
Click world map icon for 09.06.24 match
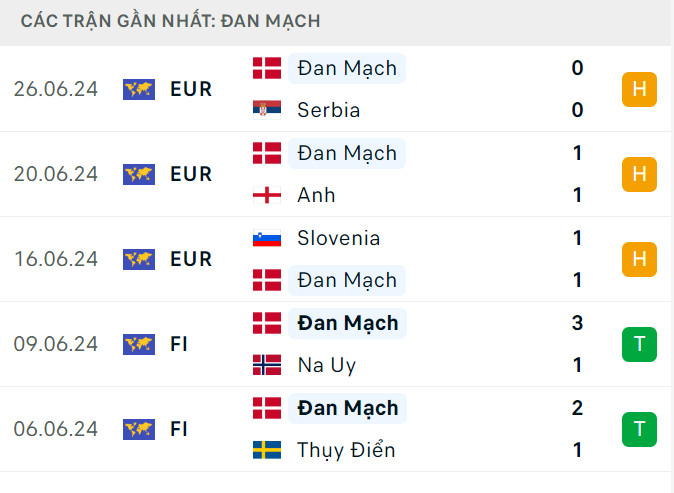point(139,344)
